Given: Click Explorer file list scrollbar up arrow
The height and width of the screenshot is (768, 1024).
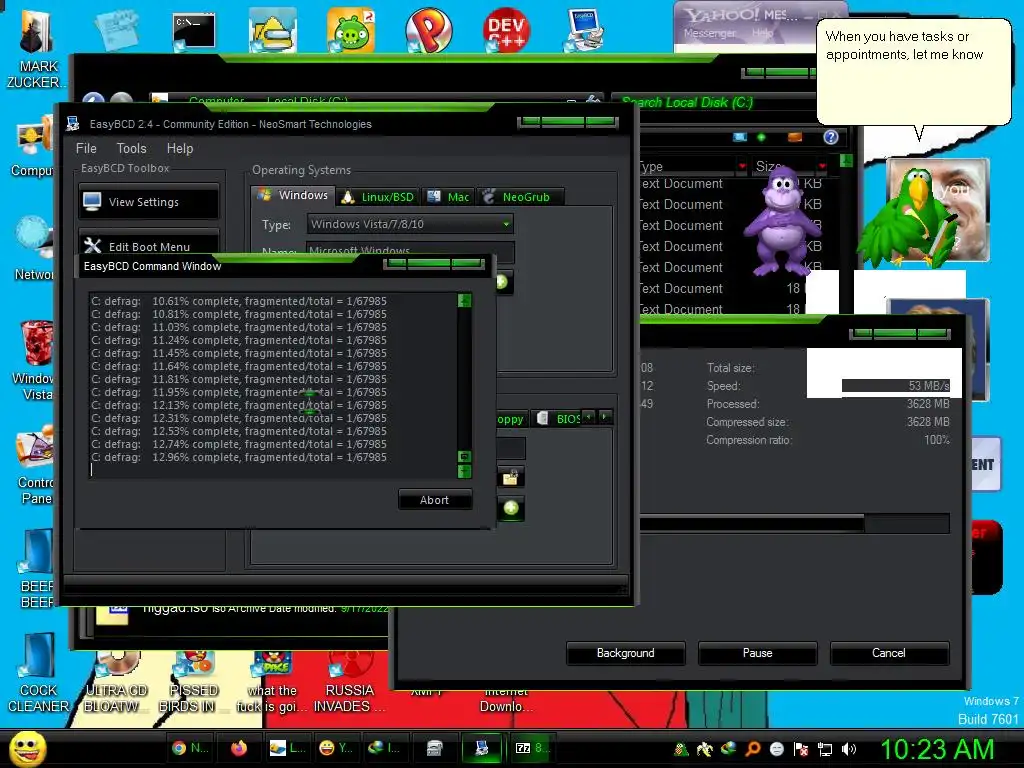Looking at the screenshot, I should point(846,160).
